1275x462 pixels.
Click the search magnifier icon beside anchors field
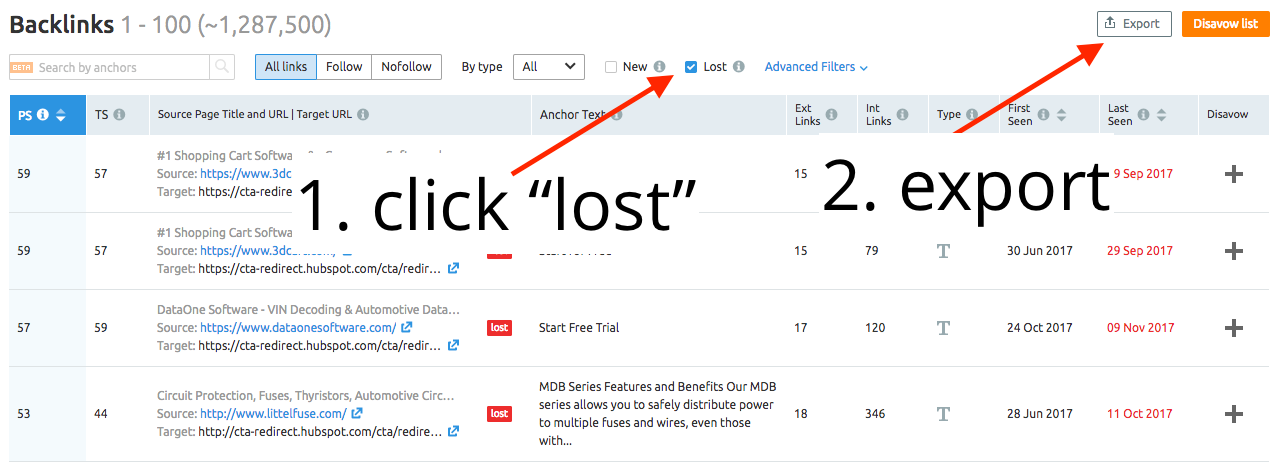(222, 67)
